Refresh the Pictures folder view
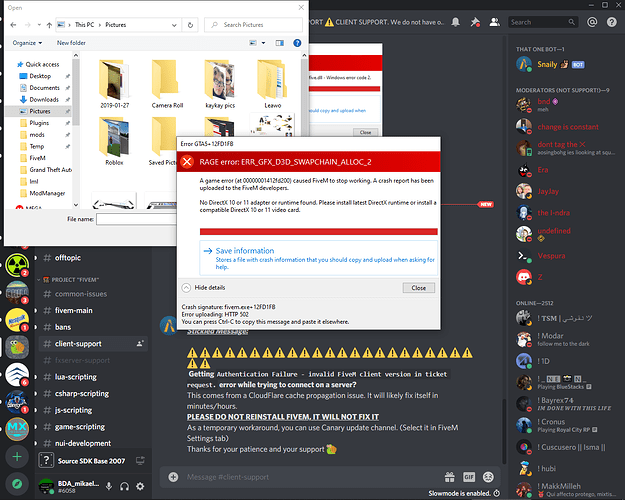This screenshot has width=625, height=500. pos(190,25)
